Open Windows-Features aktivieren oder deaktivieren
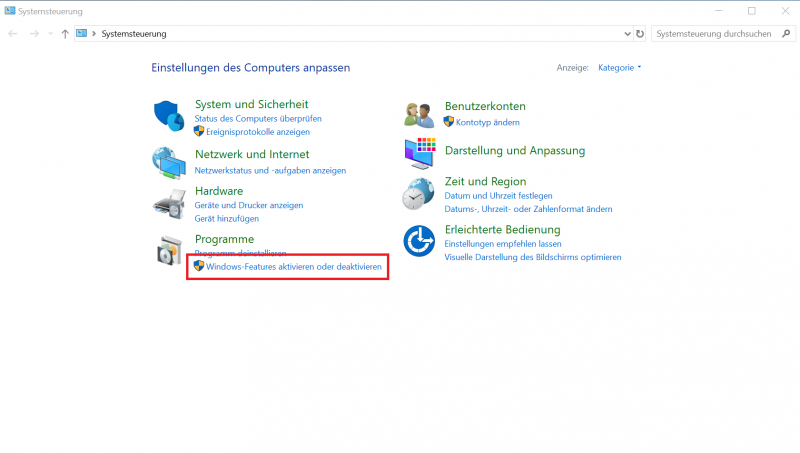This screenshot has height=453, width=800. click(x=293, y=267)
